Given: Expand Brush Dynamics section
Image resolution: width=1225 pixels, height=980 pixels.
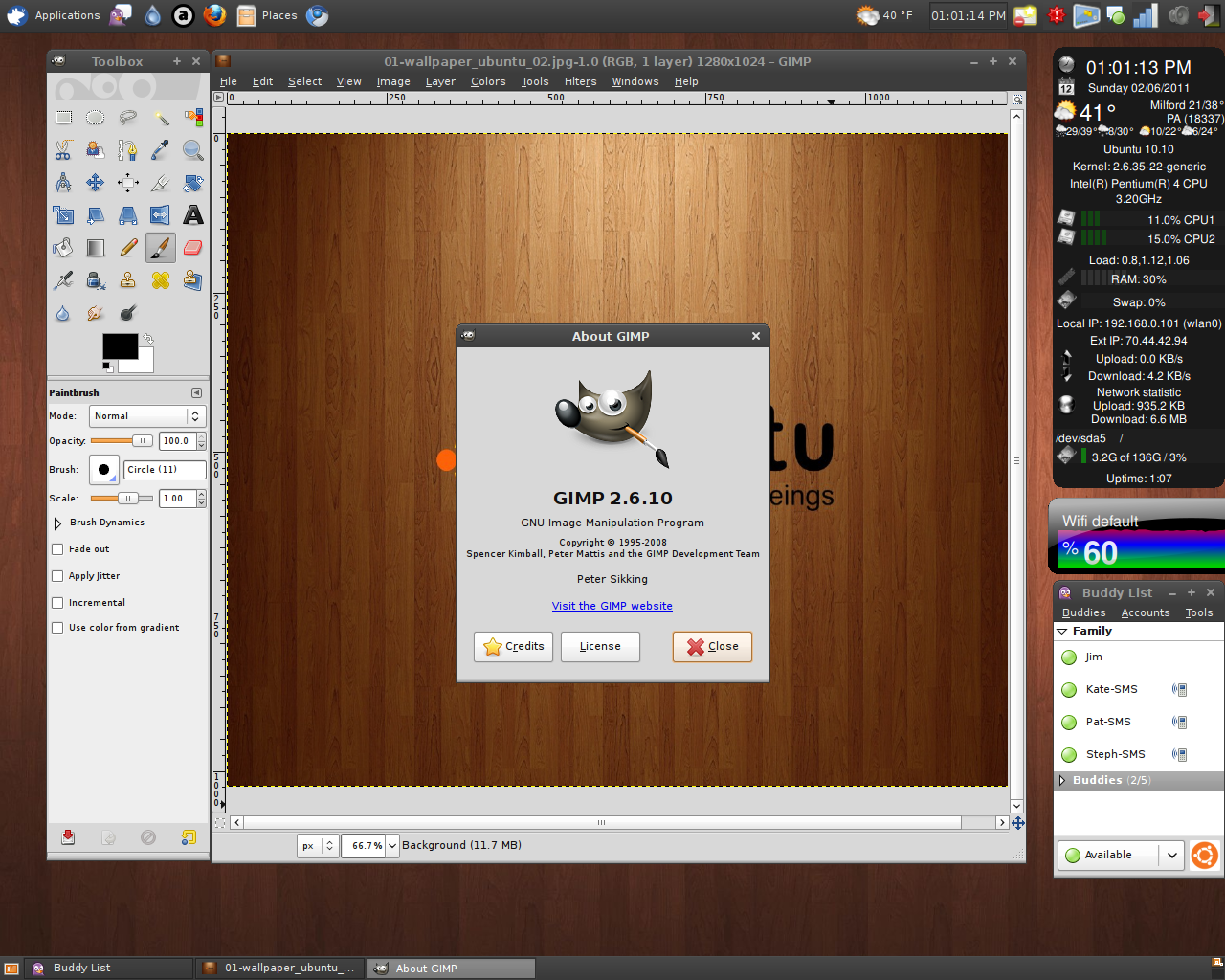Looking at the screenshot, I should [57, 523].
